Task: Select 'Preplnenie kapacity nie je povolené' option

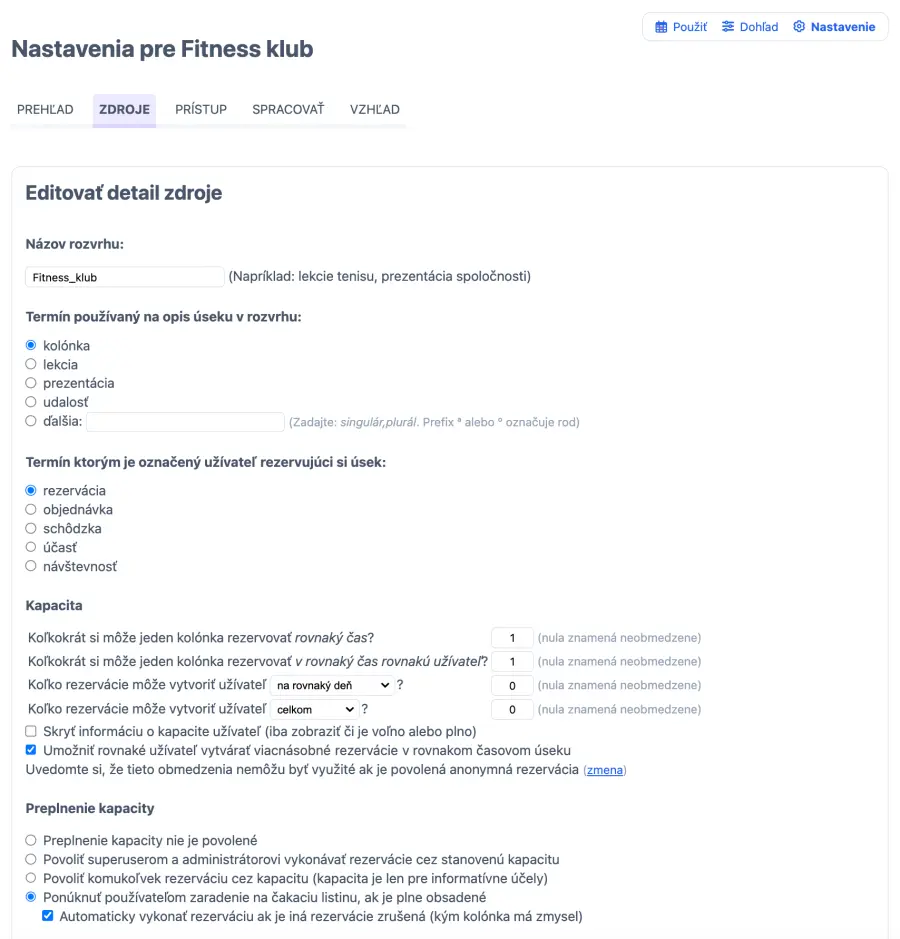Action: (x=31, y=841)
